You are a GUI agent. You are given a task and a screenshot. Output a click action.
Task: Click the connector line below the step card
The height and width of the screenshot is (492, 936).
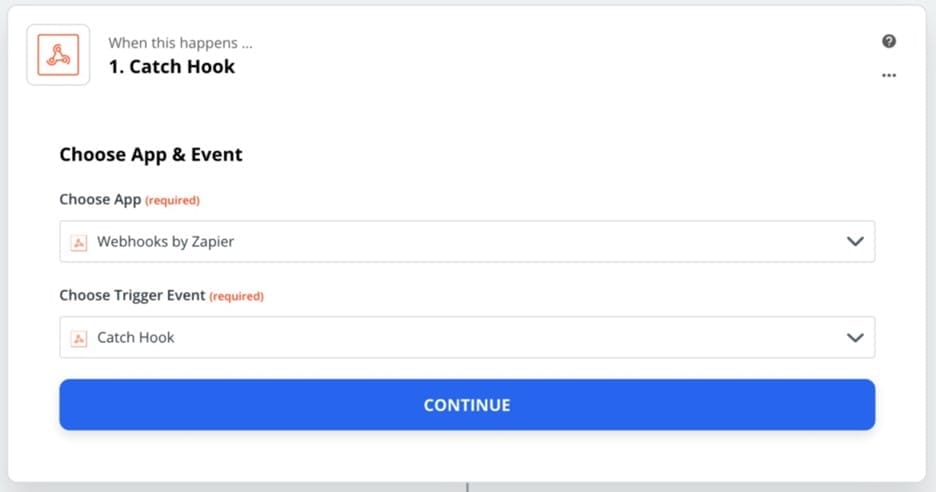467,487
